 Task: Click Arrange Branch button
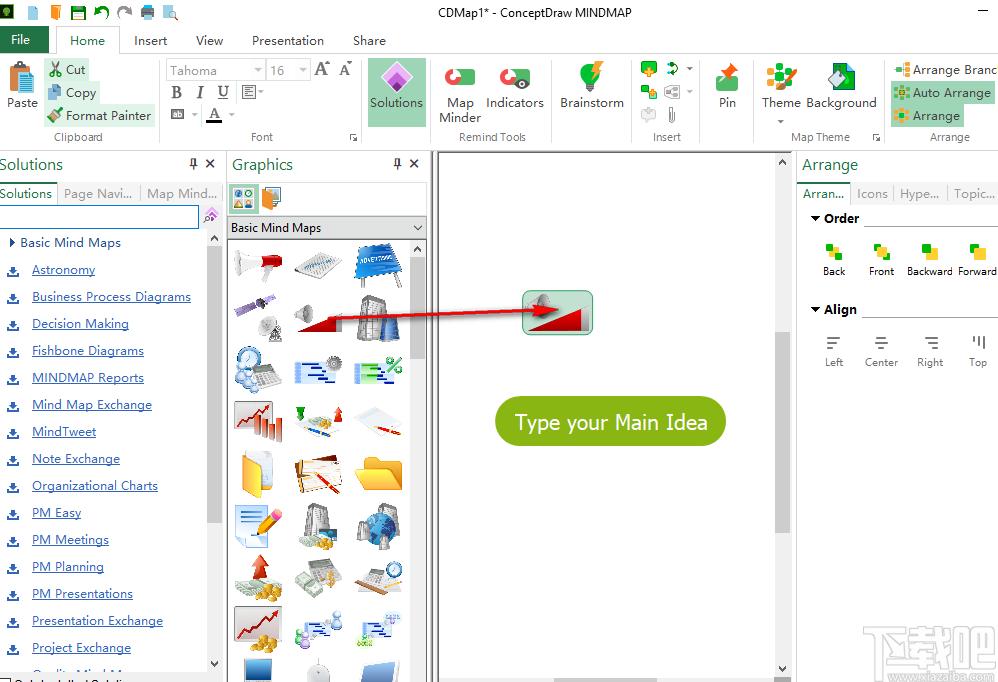click(x=945, y=69)
